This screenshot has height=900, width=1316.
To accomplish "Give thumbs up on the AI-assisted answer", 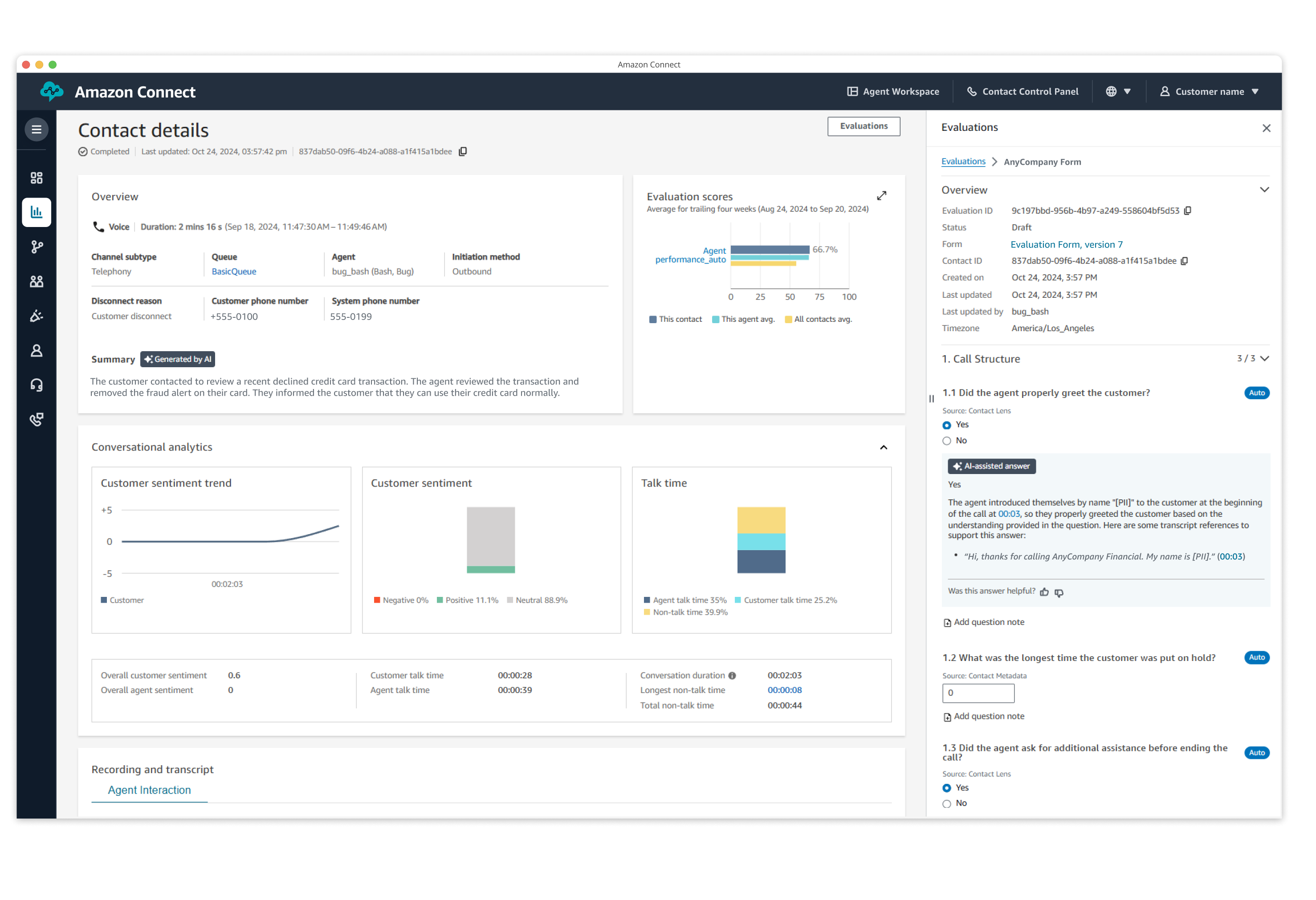I will coord(1045,592).
